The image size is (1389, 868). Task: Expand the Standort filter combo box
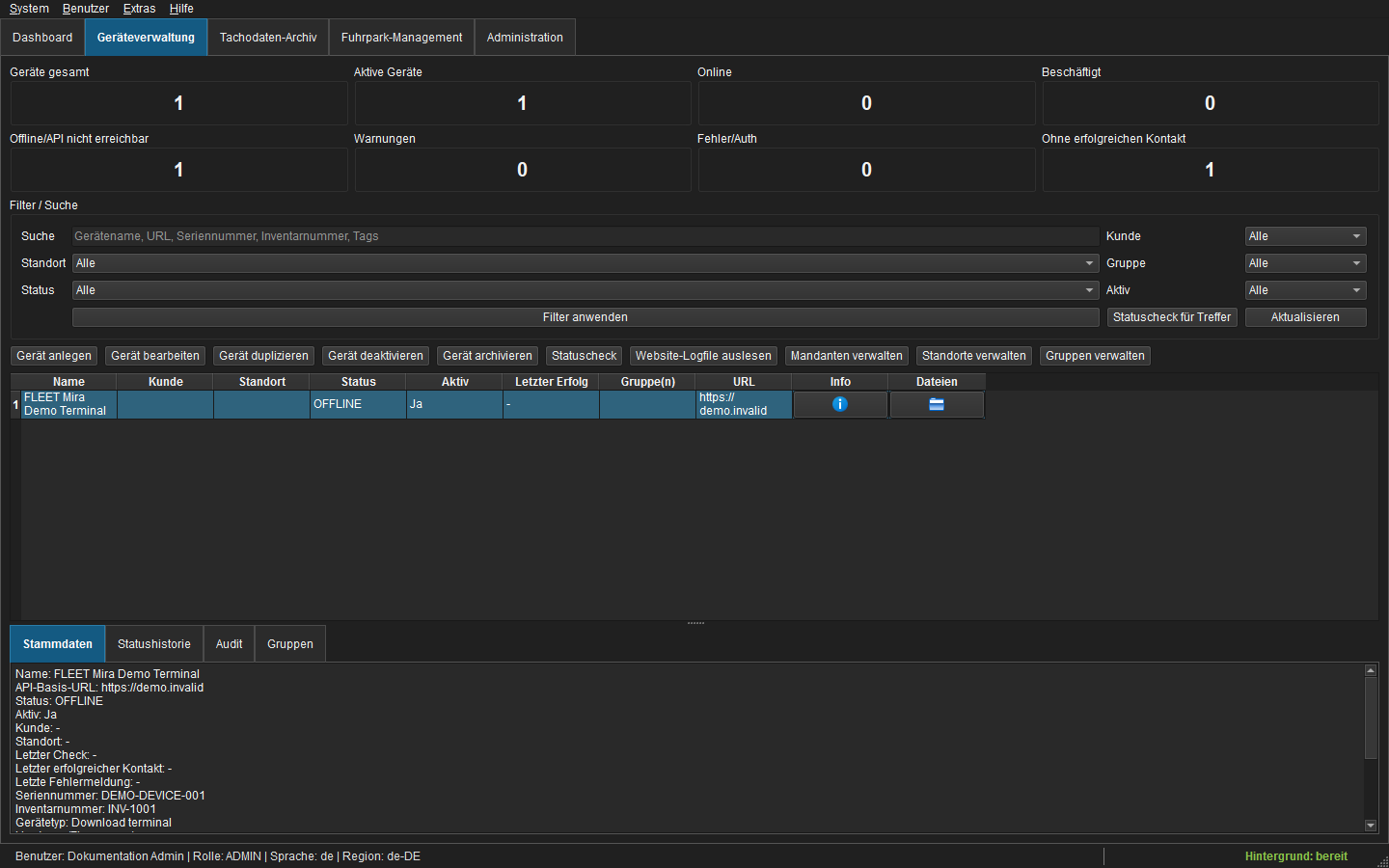[586, 263]
